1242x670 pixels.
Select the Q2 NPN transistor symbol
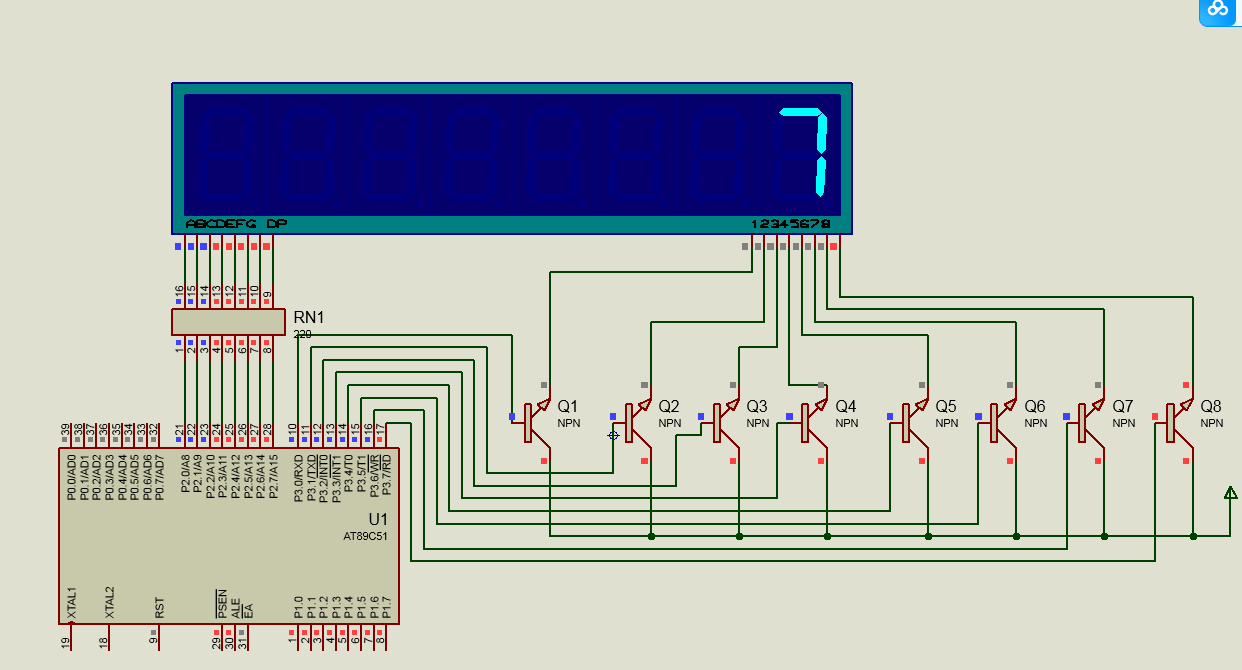pos(634,422)
